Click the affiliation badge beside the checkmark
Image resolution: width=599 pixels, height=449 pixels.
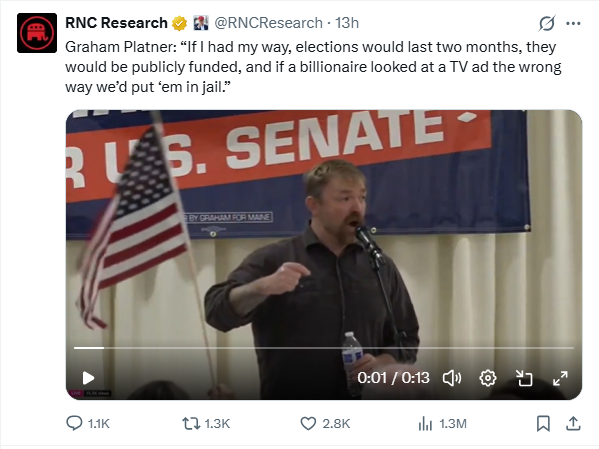(x=201, y=23)
